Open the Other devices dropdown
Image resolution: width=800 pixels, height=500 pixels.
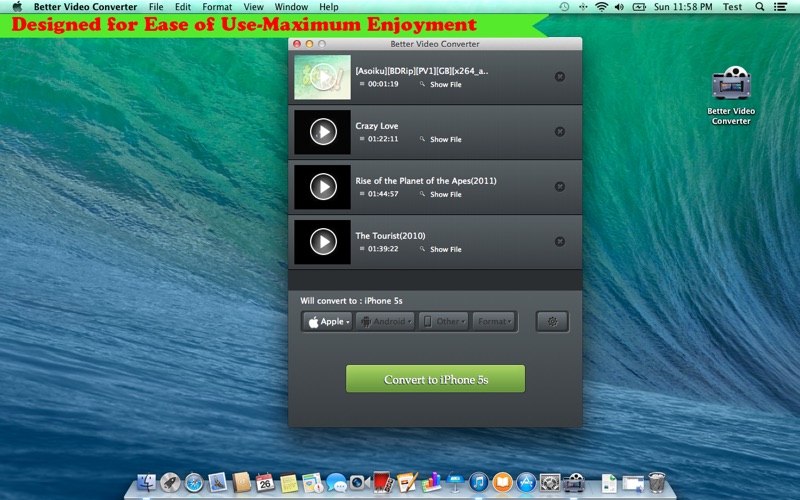(x=443, y=321)
